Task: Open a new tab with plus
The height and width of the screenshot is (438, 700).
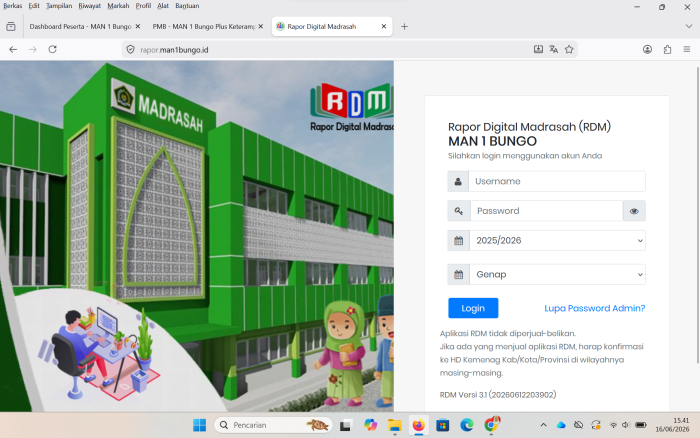Action: point(404,26)
